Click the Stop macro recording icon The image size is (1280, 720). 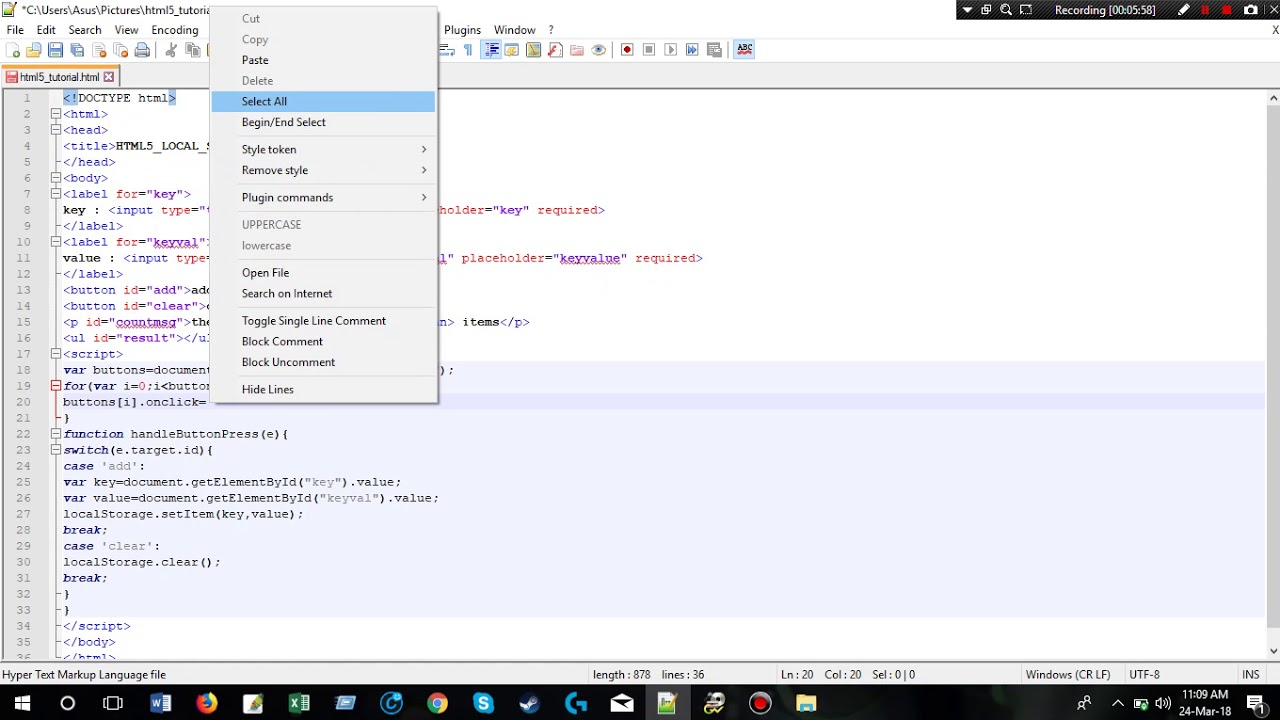coord(649,50)
